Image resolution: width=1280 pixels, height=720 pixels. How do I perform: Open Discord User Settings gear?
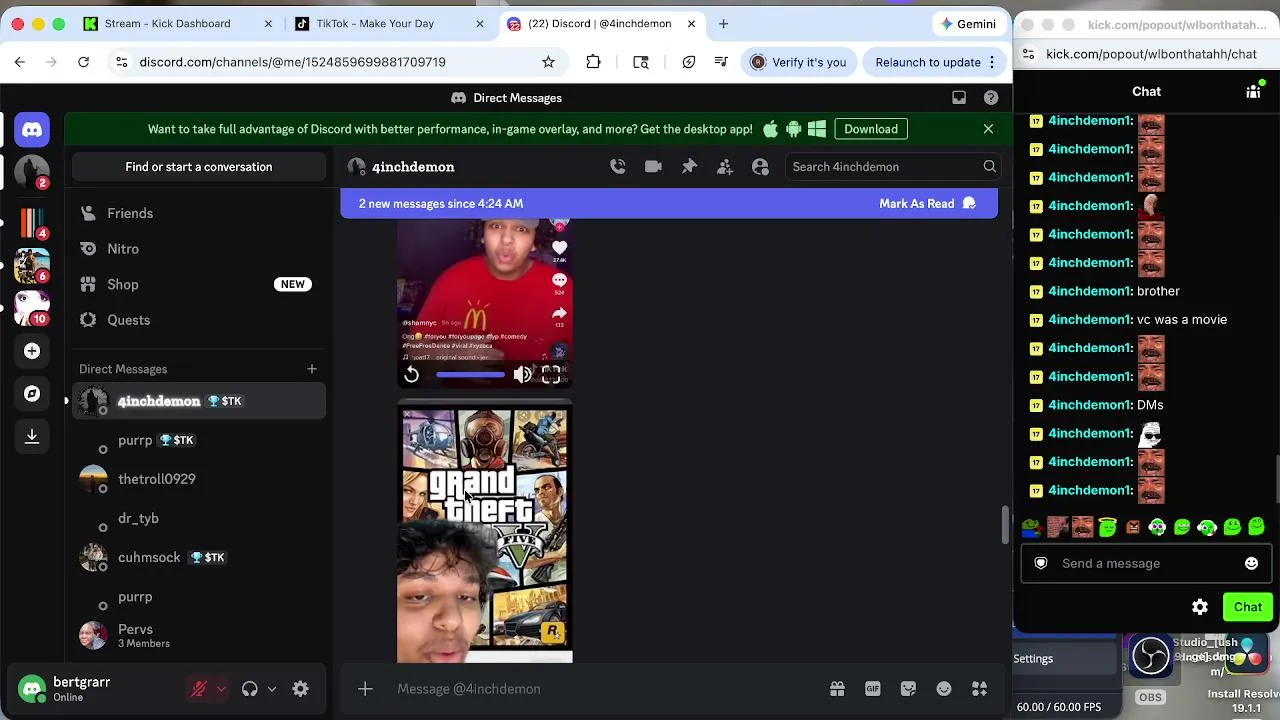pos(300,689)
